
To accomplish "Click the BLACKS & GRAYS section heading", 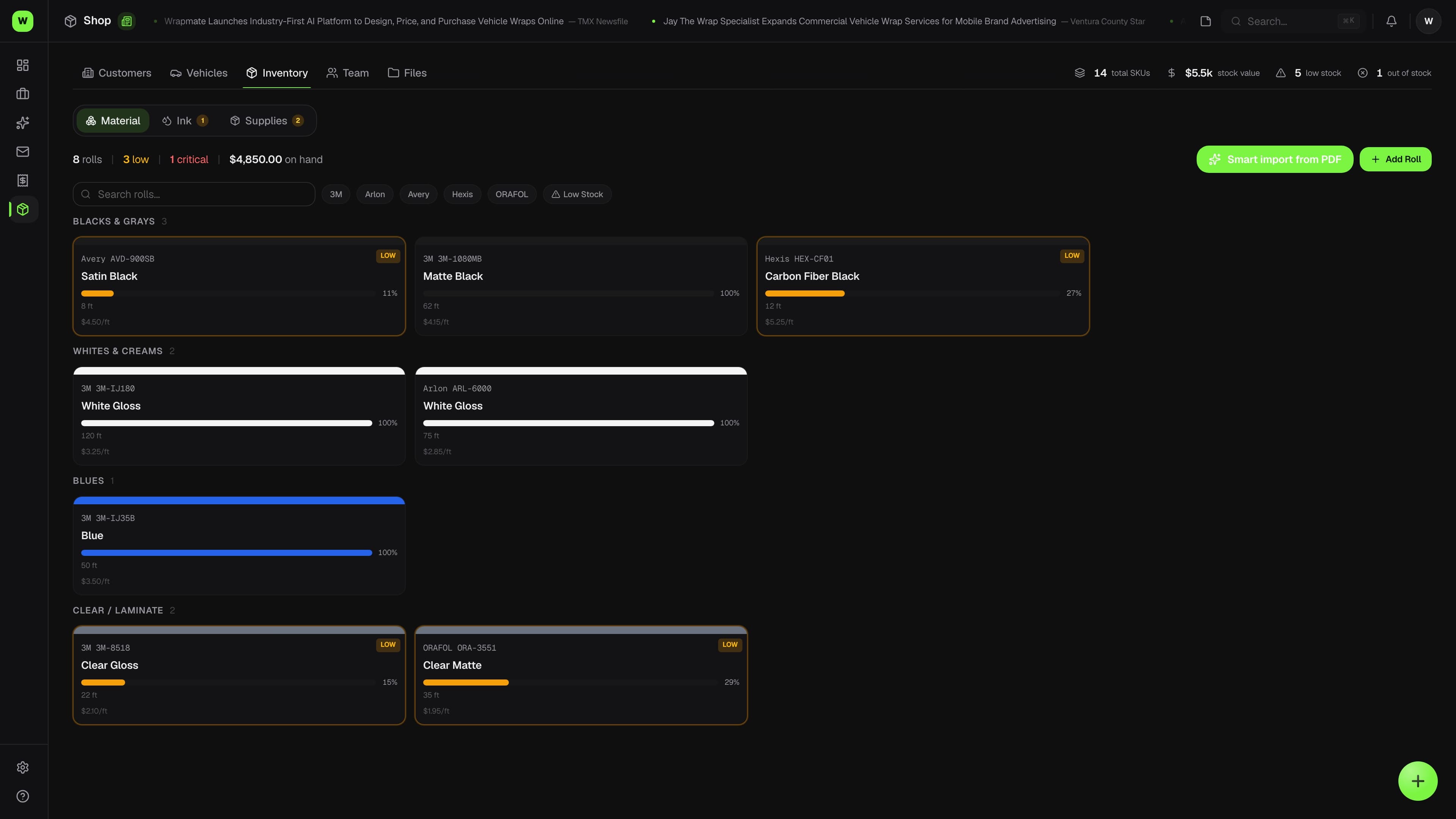I will 114,221.
